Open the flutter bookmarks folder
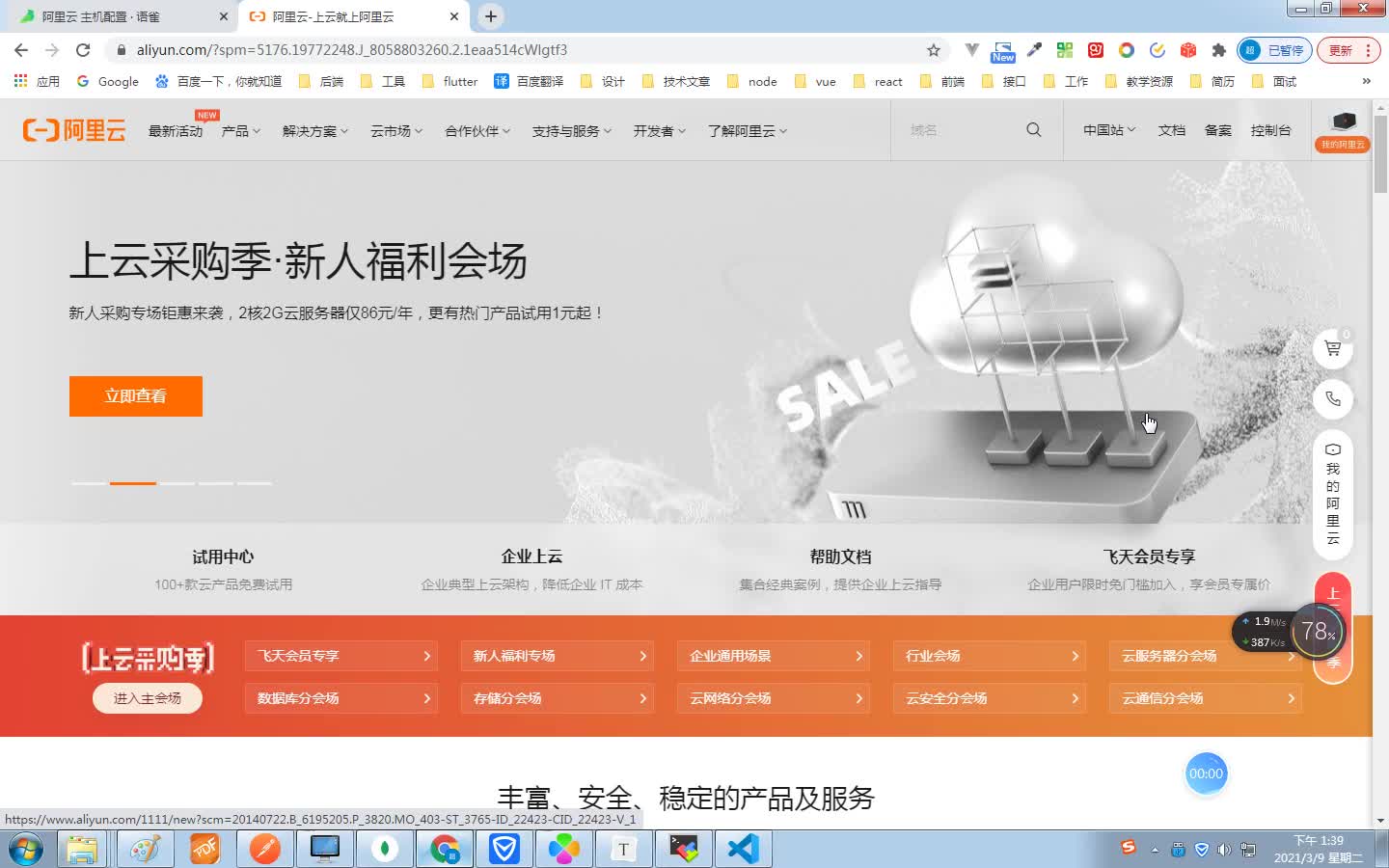Viewport: 1389px width, 868px height. tap(449, 82)
